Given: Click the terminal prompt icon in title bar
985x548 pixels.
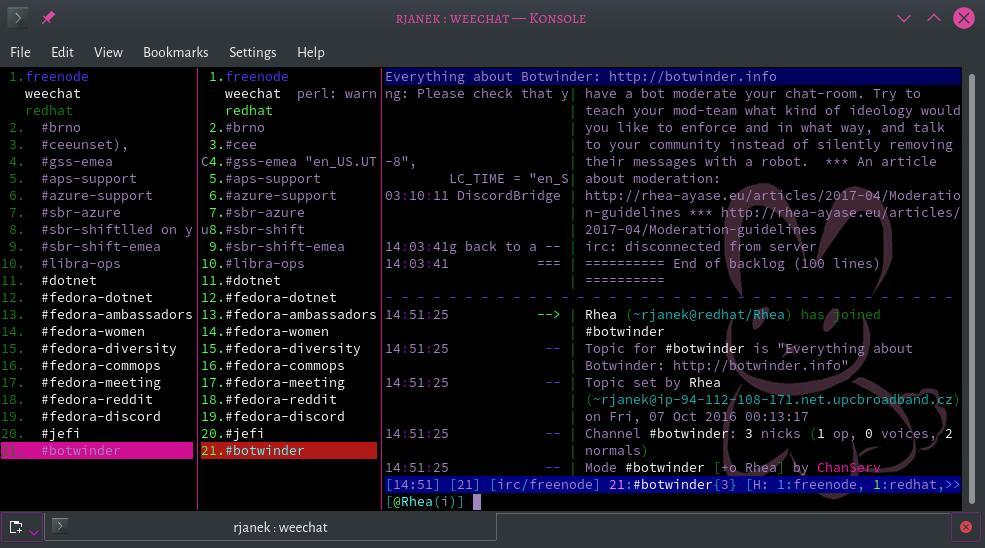Looking at the screenshot, I should pyautogui.click(x=18, y=18).
